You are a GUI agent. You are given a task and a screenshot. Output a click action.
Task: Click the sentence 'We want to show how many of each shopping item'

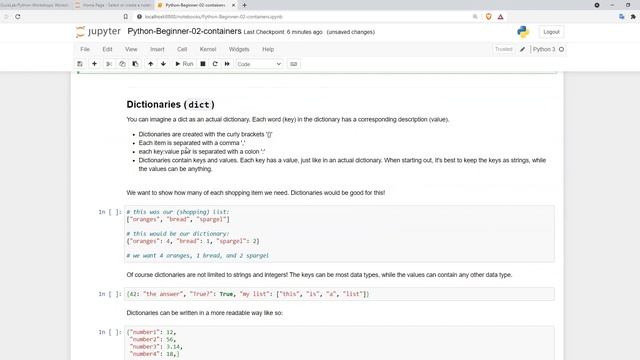point(256,193)
